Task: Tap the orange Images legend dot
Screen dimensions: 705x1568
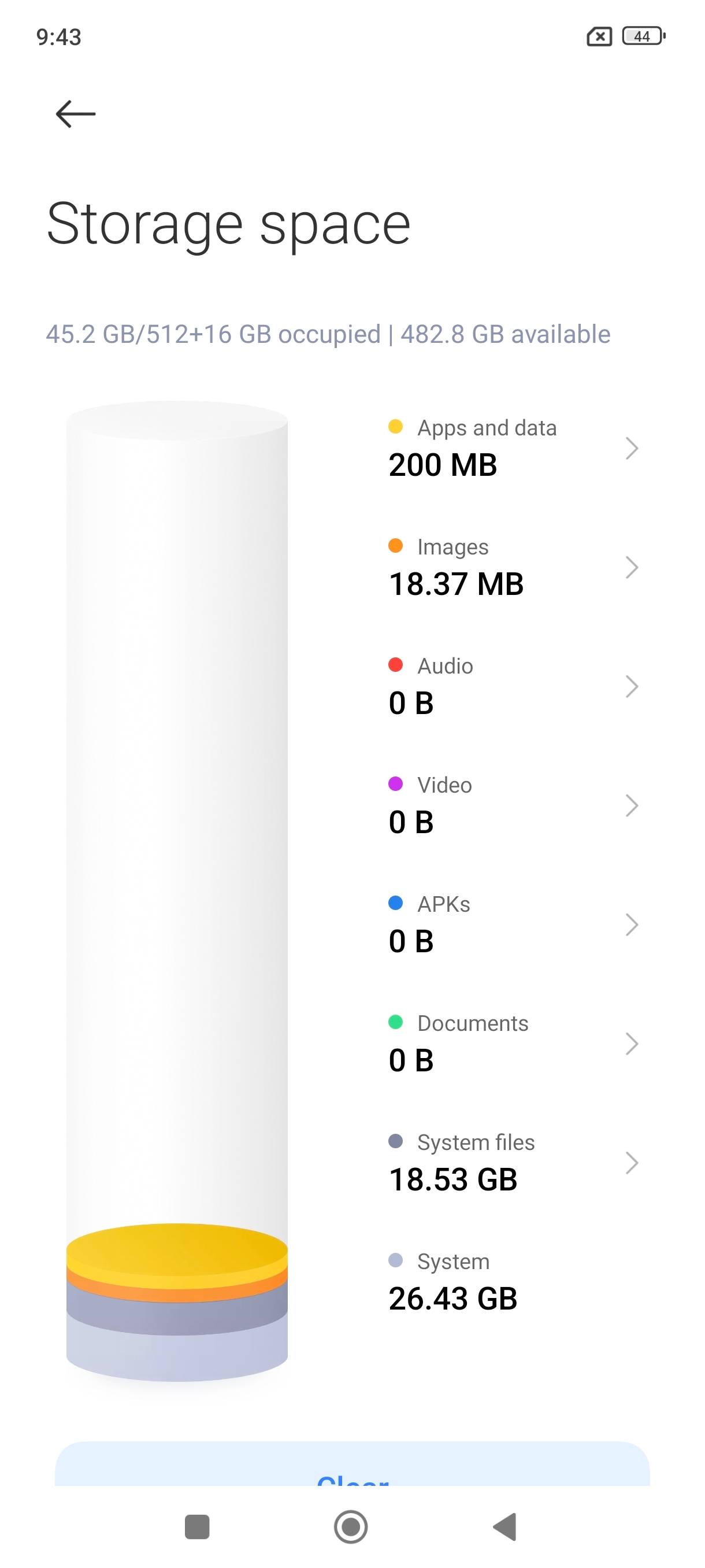Action: coord(395,546)
